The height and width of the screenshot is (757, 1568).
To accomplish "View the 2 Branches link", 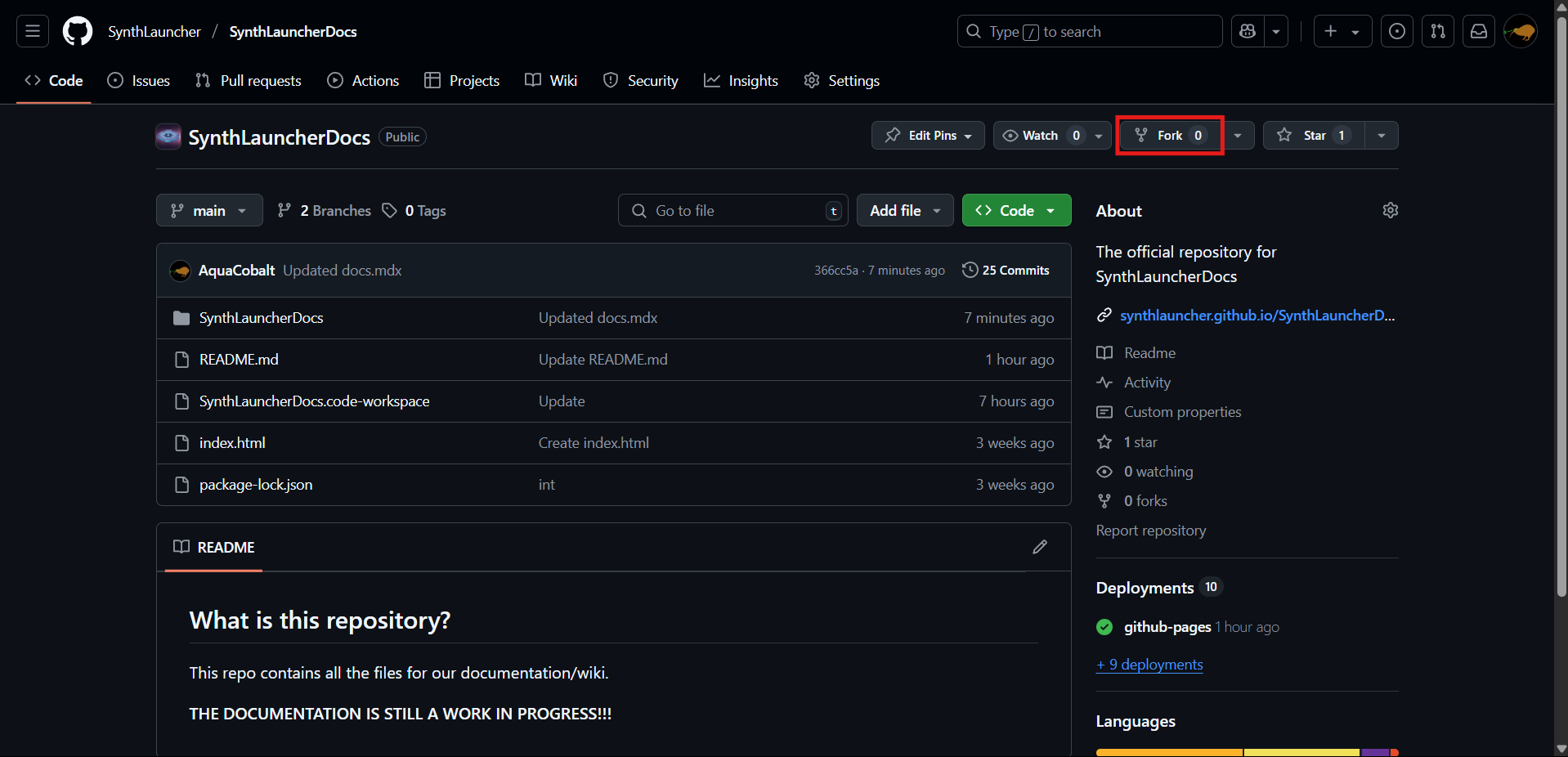I will point(324,210).
